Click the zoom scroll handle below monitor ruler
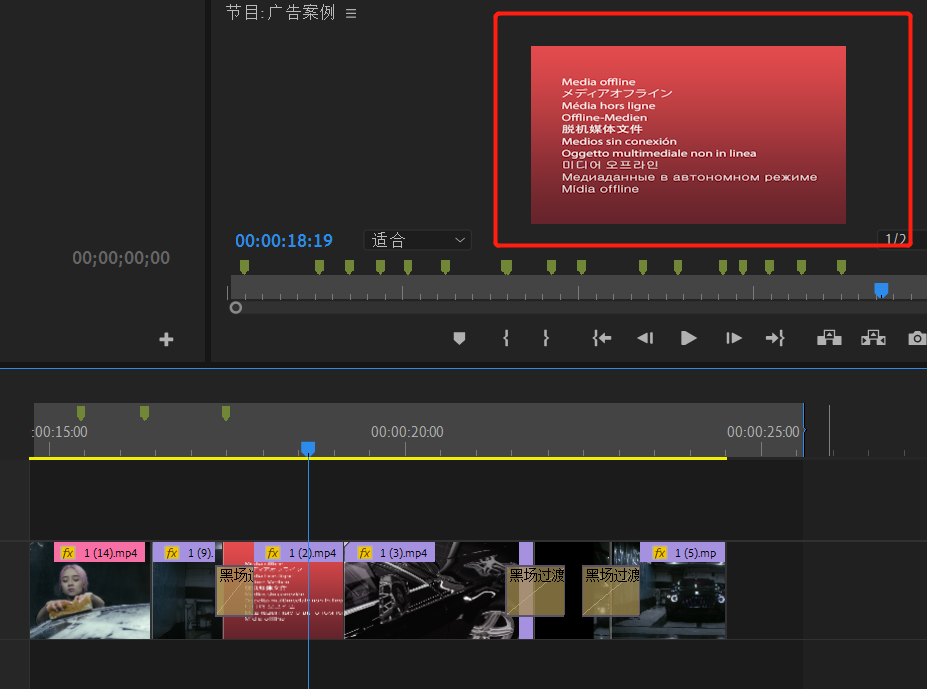927x689 pixels. (x=236, y=308)
